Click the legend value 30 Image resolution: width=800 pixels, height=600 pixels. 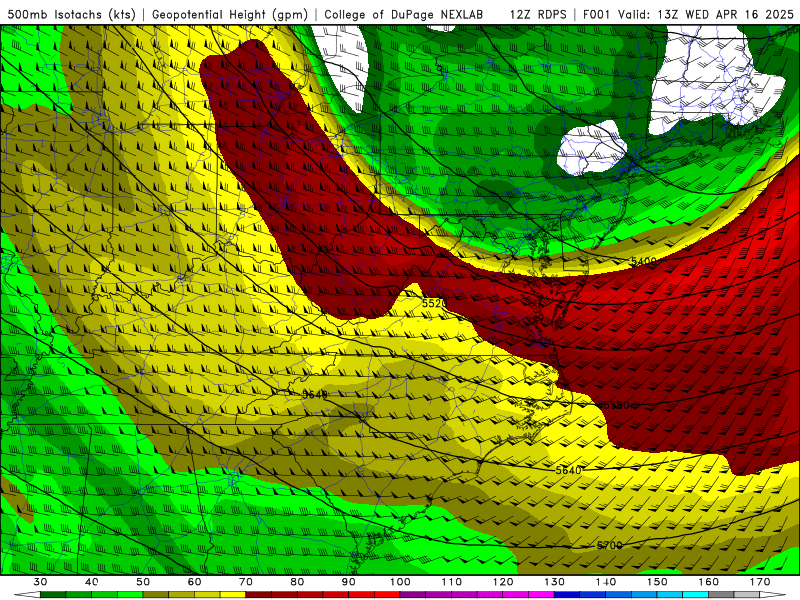click(40, 582)
